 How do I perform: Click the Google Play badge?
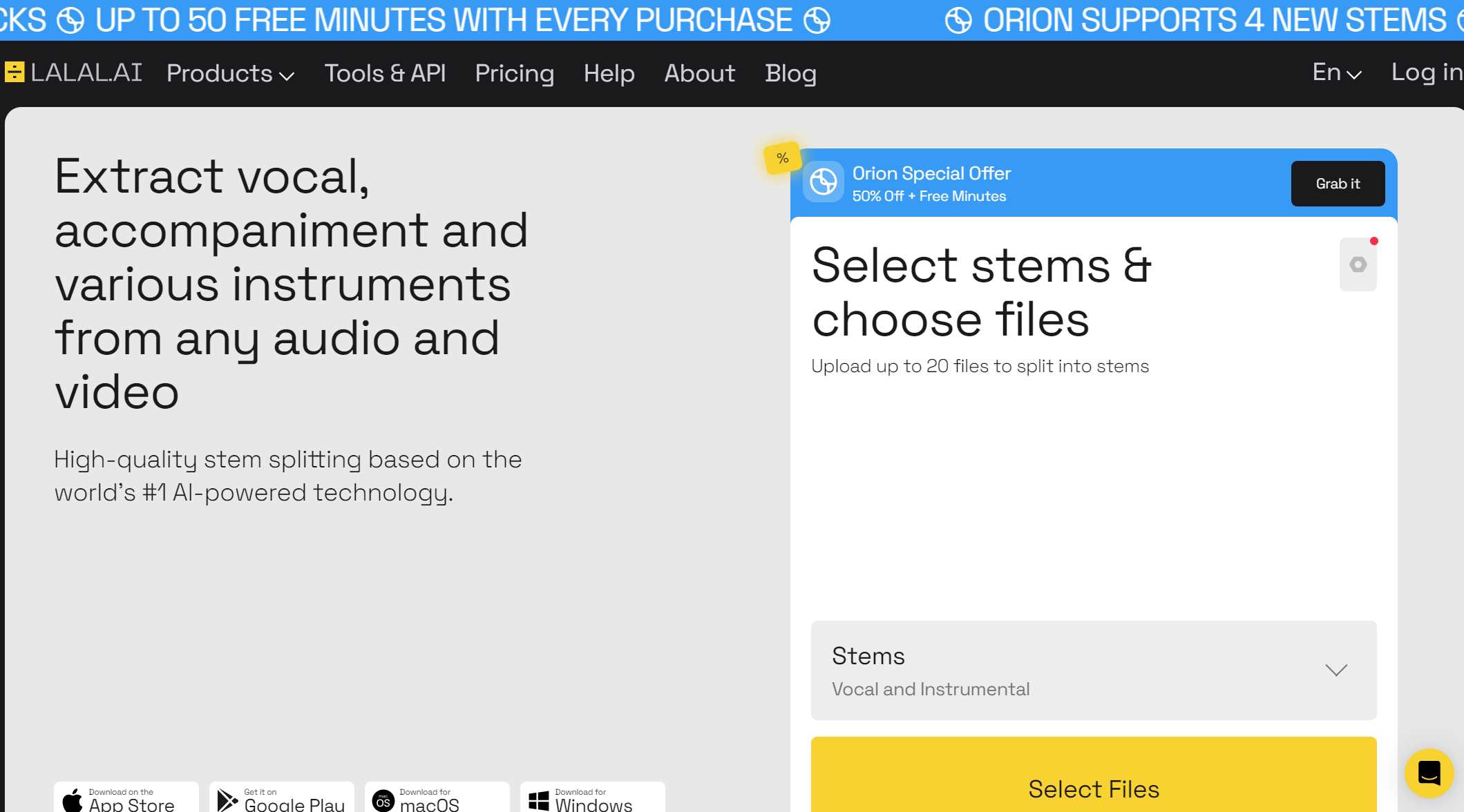282,798
